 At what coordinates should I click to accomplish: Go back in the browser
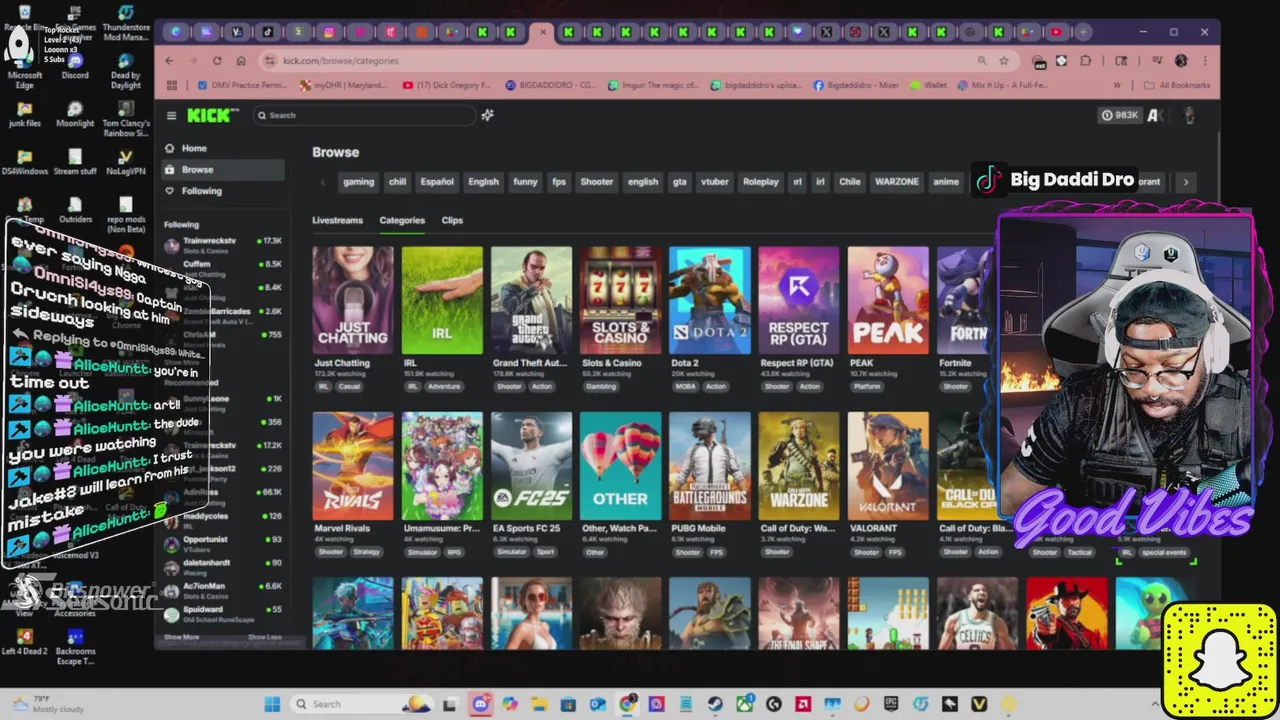coord(170,61)
